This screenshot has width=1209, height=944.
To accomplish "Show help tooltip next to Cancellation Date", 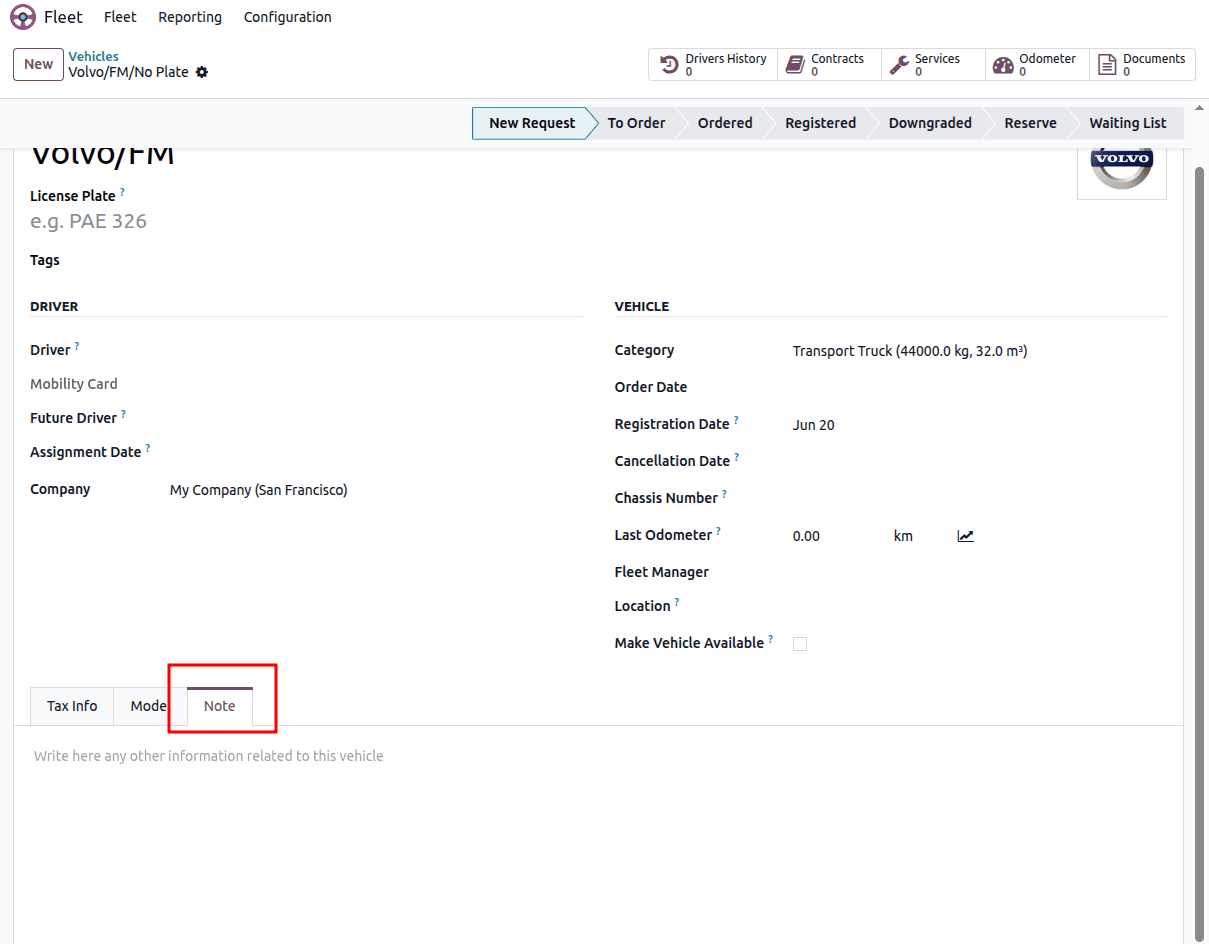I will click(x=737, y=456).
